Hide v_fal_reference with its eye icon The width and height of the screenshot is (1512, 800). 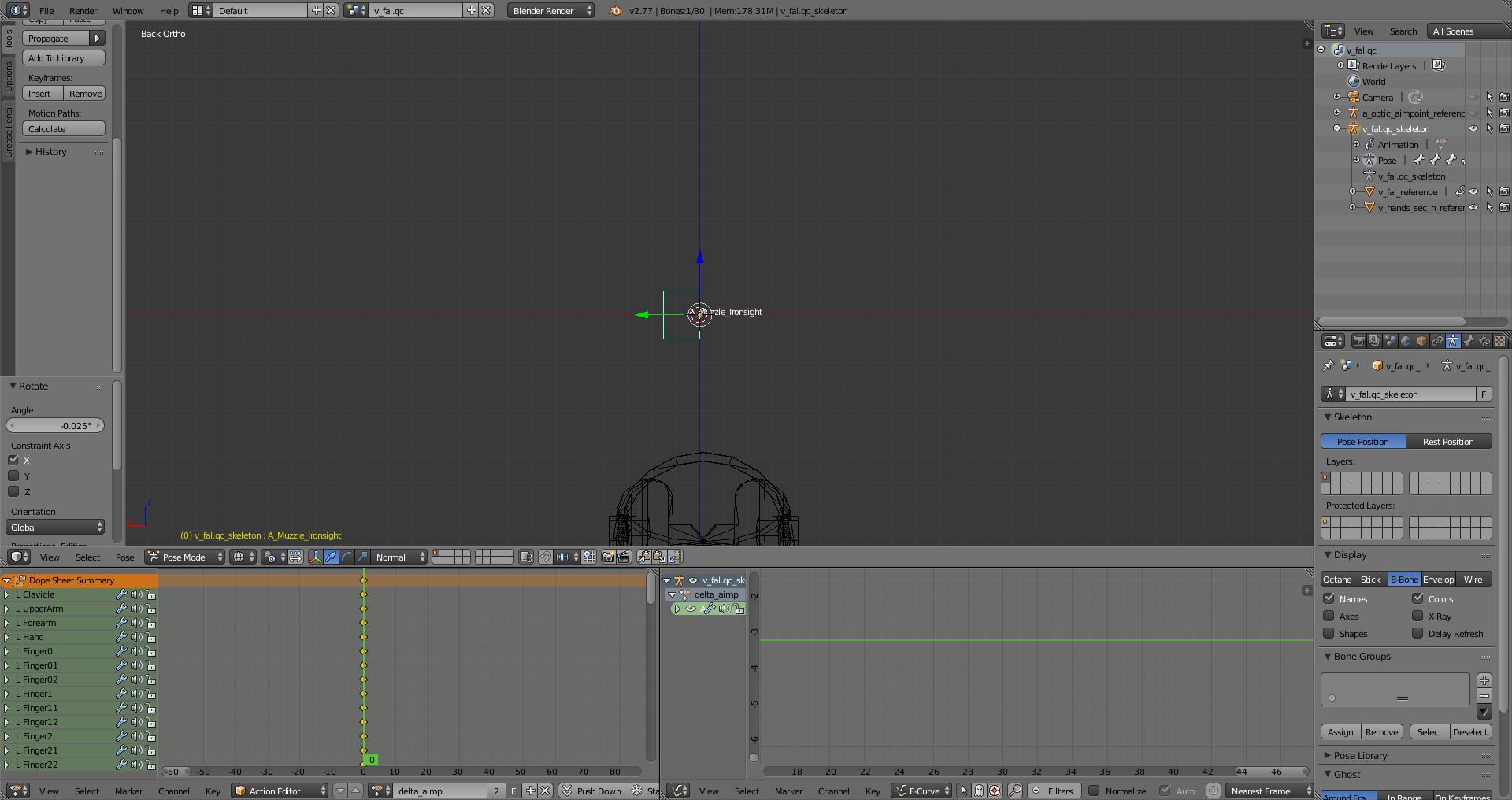tap(1473, 191)
